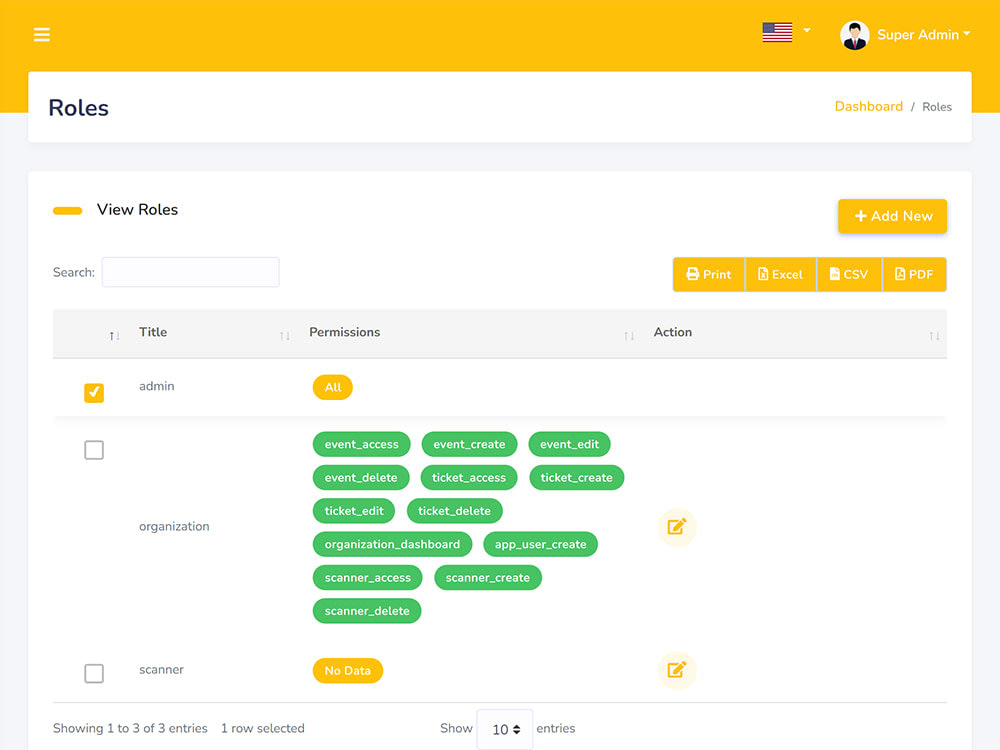Check the organization row checkbox
The height and width of the screenshot is (750, 1000).
(94, 450)
